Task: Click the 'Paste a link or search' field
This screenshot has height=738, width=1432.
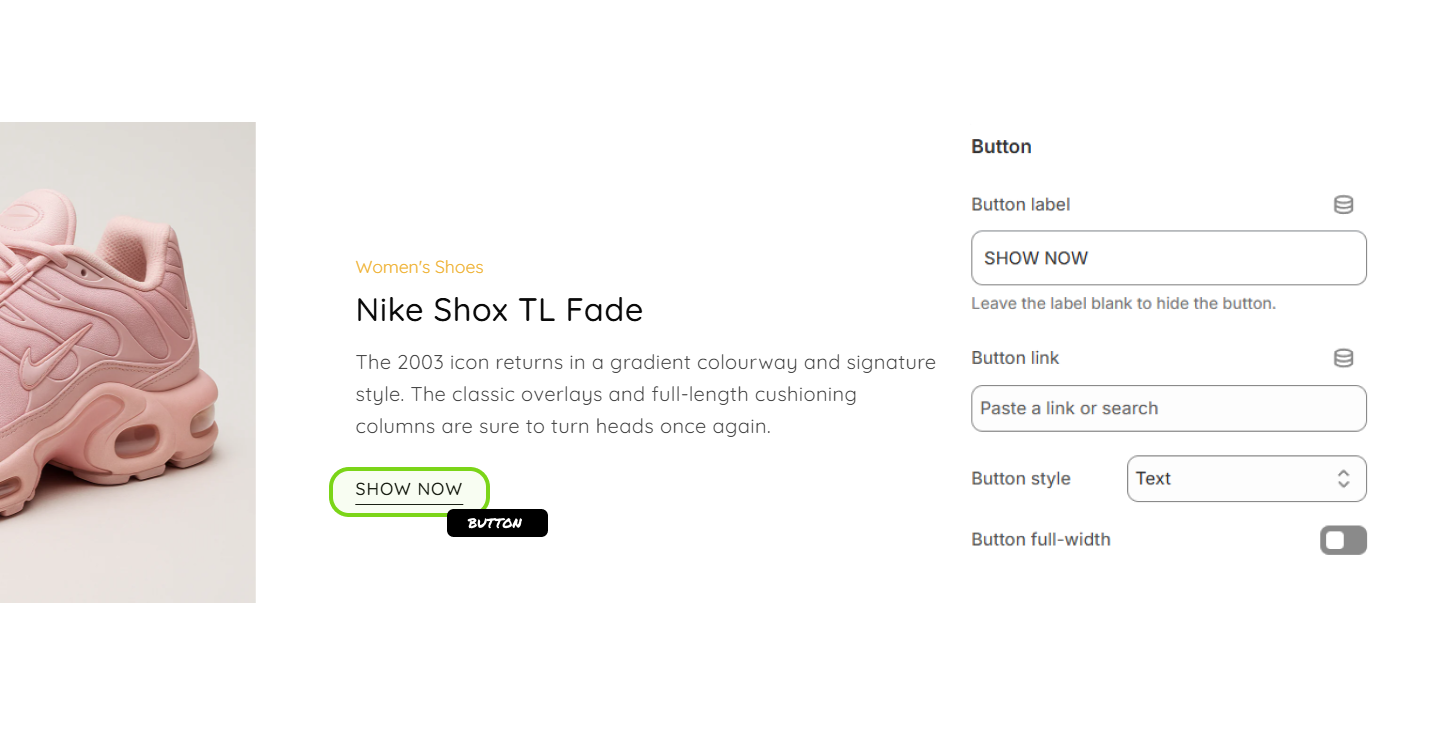Action: [x=1168, y=408]
